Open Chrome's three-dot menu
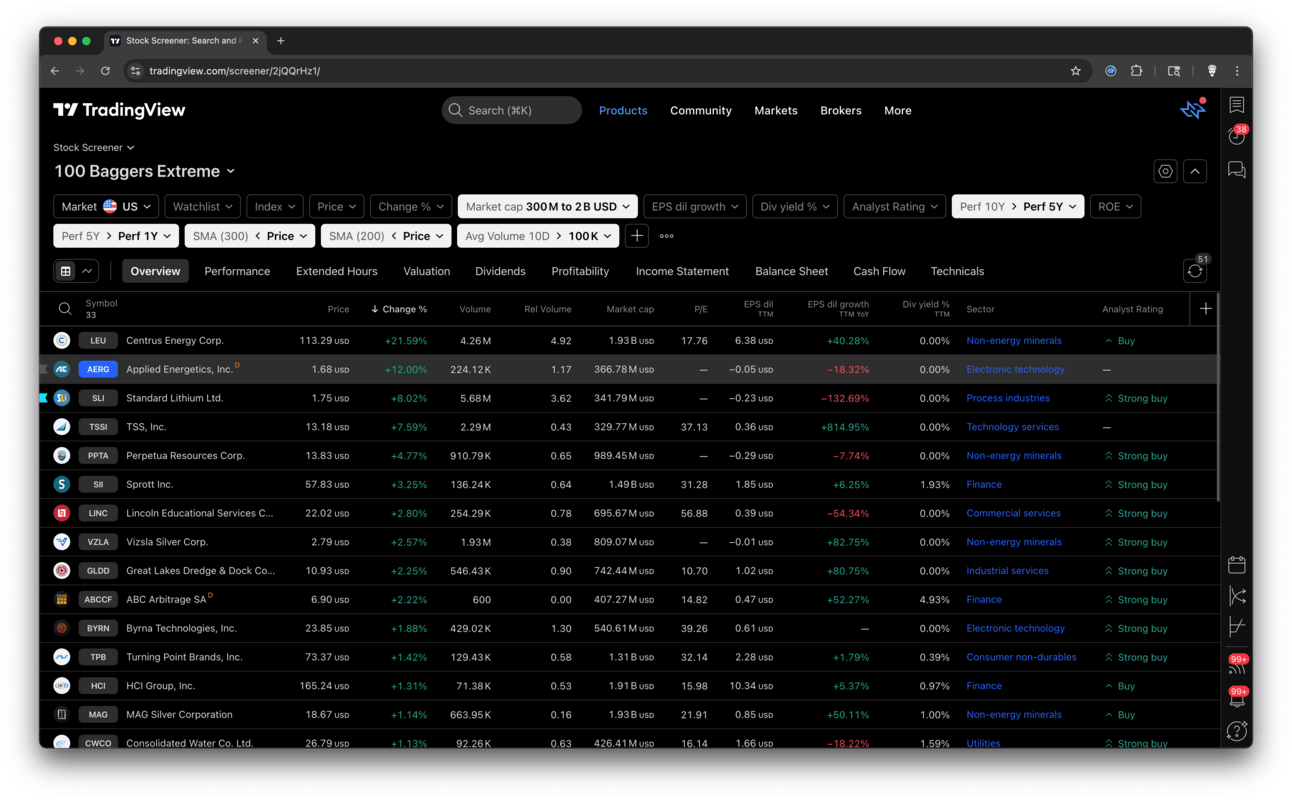Viewport: 1292px width, 800px height. (x=1237, y=71)
